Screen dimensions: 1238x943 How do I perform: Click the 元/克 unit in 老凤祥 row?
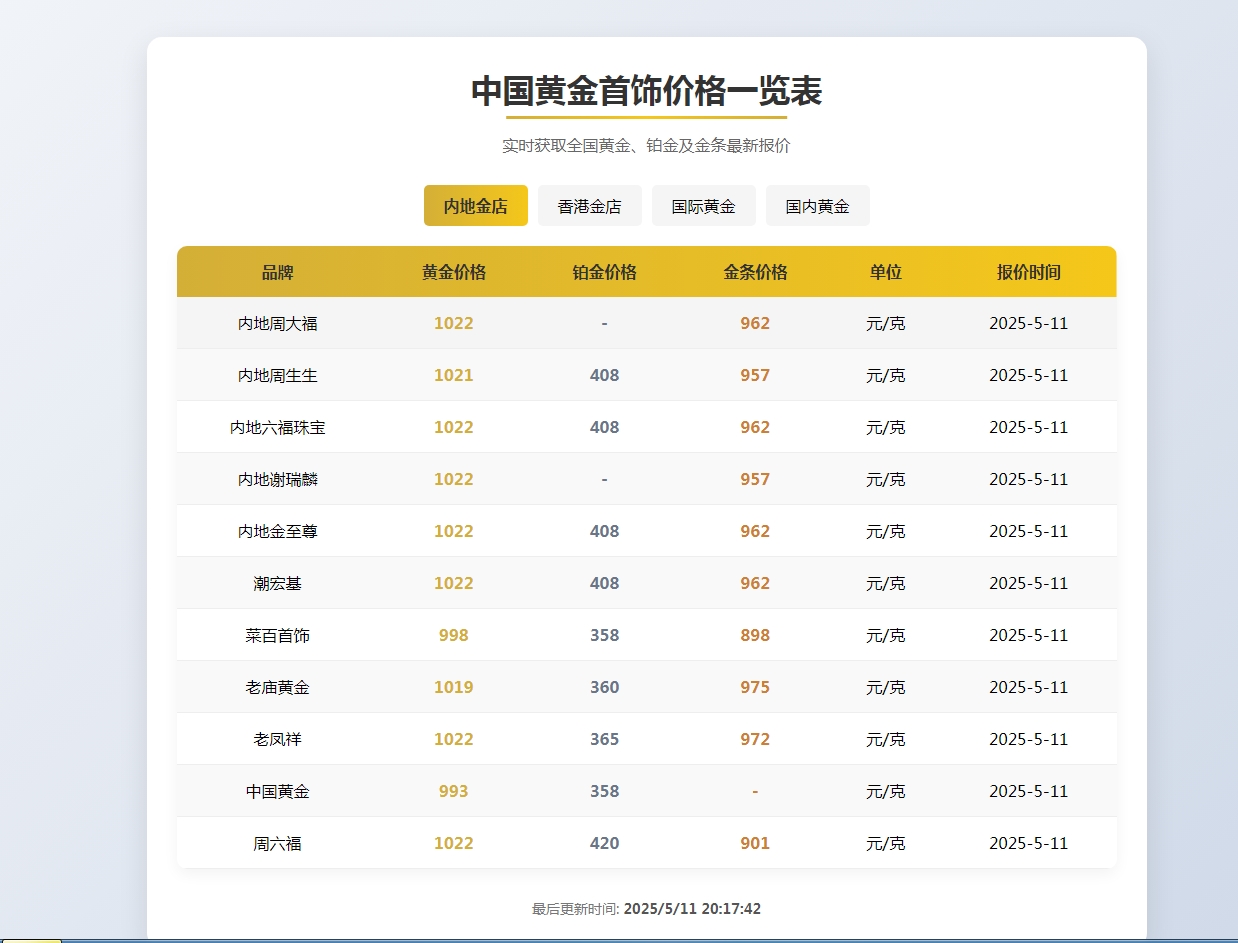[x=886, y=740]
